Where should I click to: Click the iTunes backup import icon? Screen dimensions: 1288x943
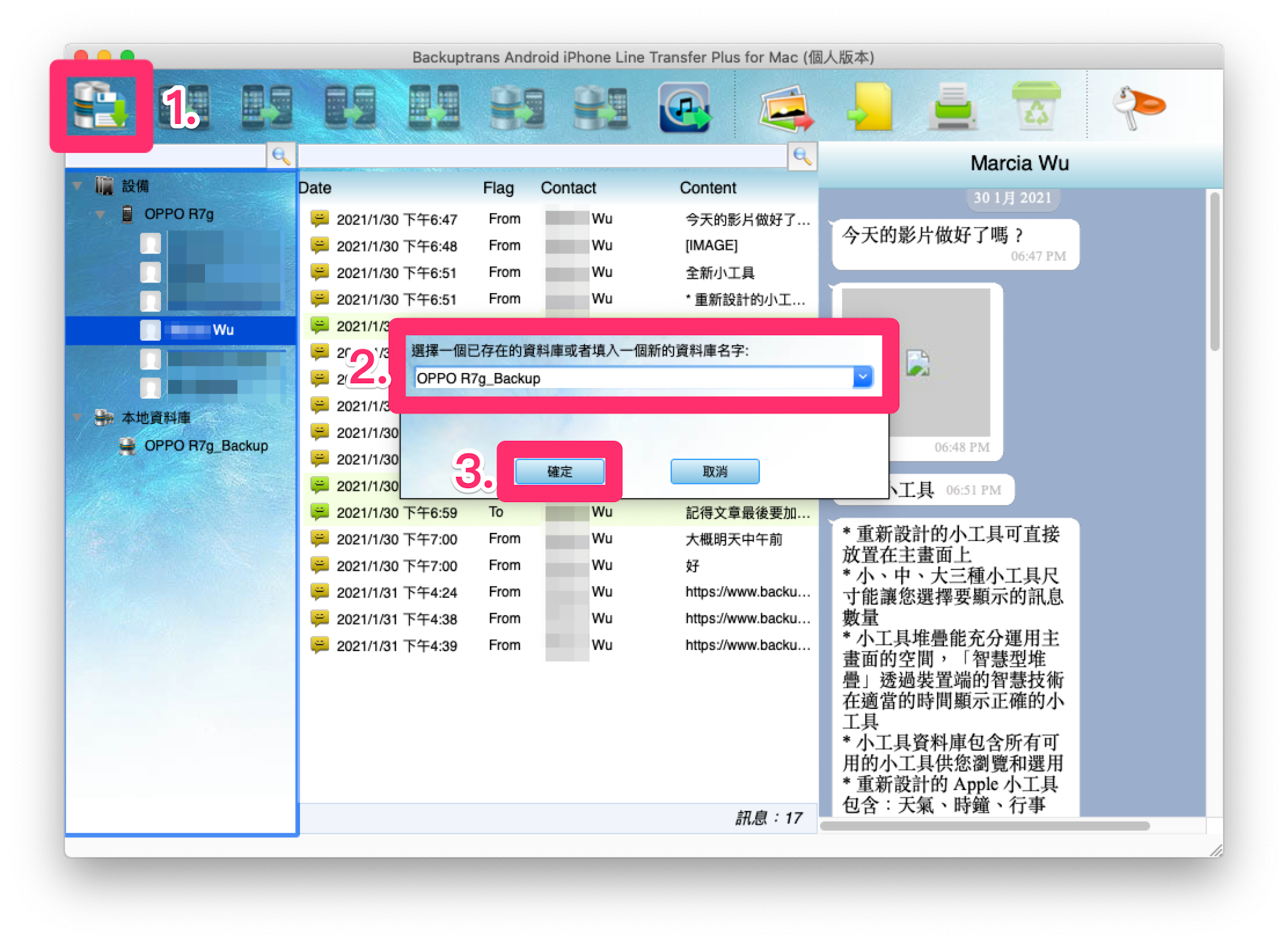[684, 108]
